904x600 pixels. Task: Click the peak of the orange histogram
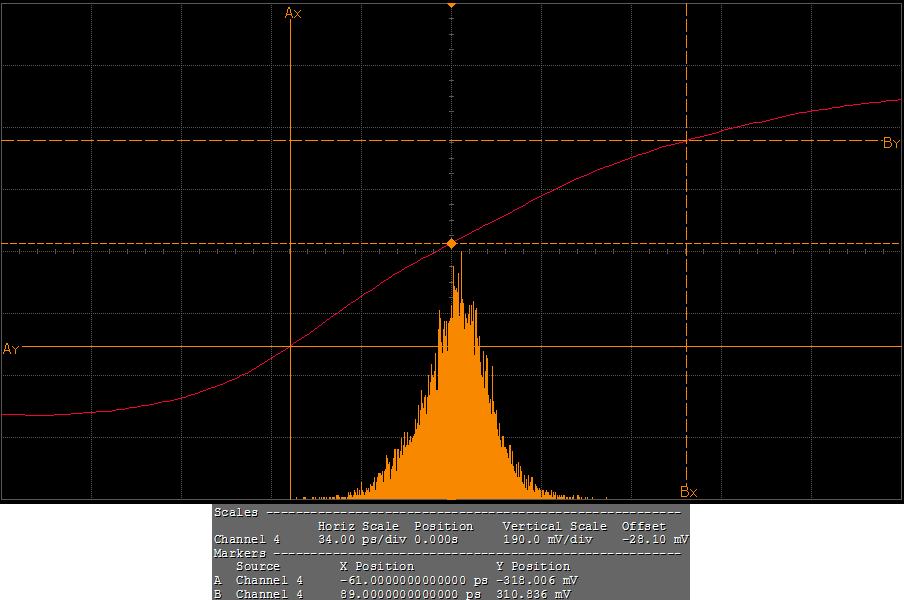click(460, 258)
